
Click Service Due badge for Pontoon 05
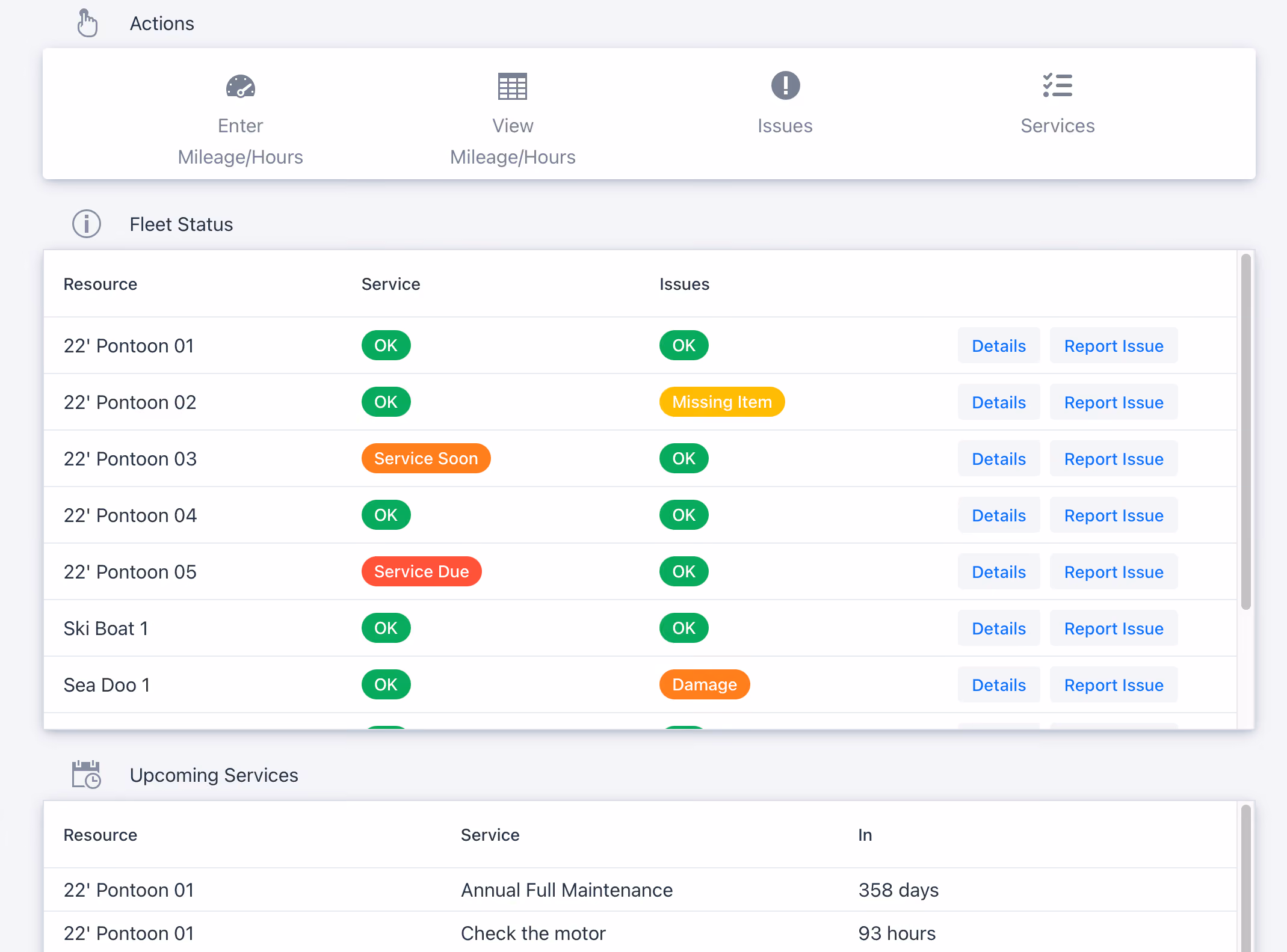(421, 571)
